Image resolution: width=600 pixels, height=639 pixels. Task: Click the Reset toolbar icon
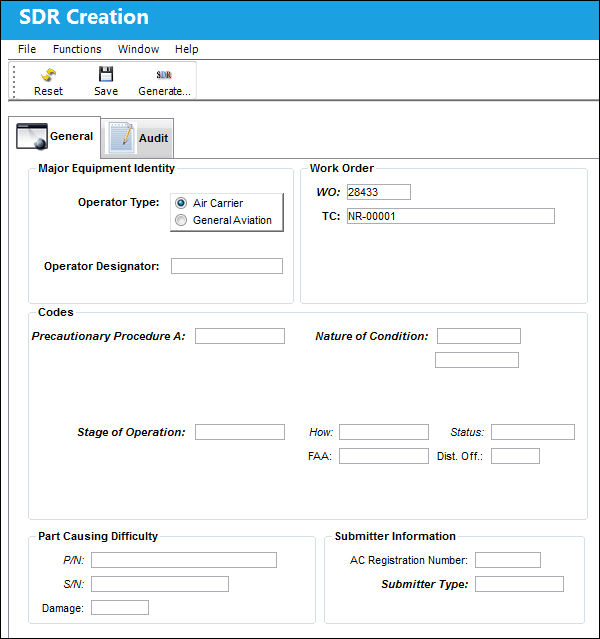49,75
